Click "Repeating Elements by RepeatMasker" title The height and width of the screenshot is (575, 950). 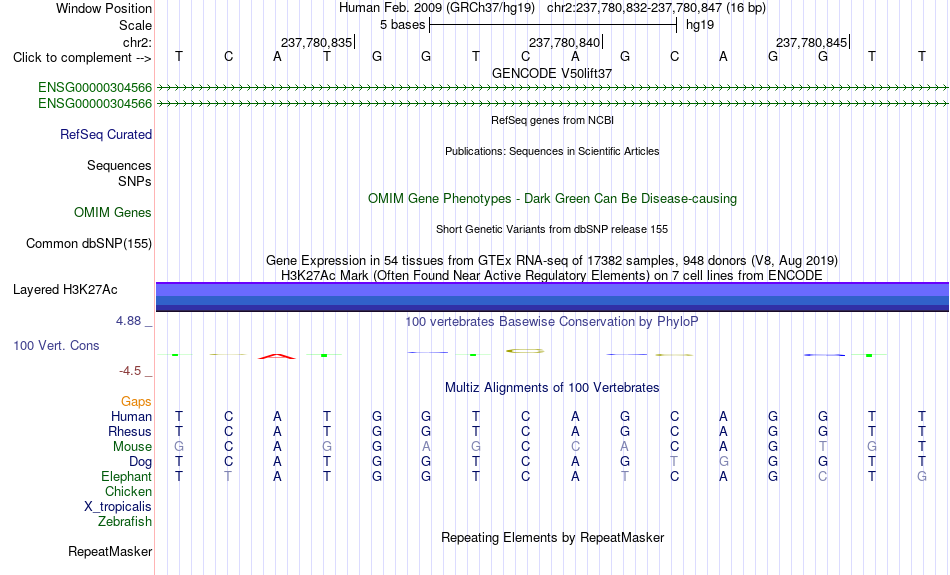[x=552, y=538]
